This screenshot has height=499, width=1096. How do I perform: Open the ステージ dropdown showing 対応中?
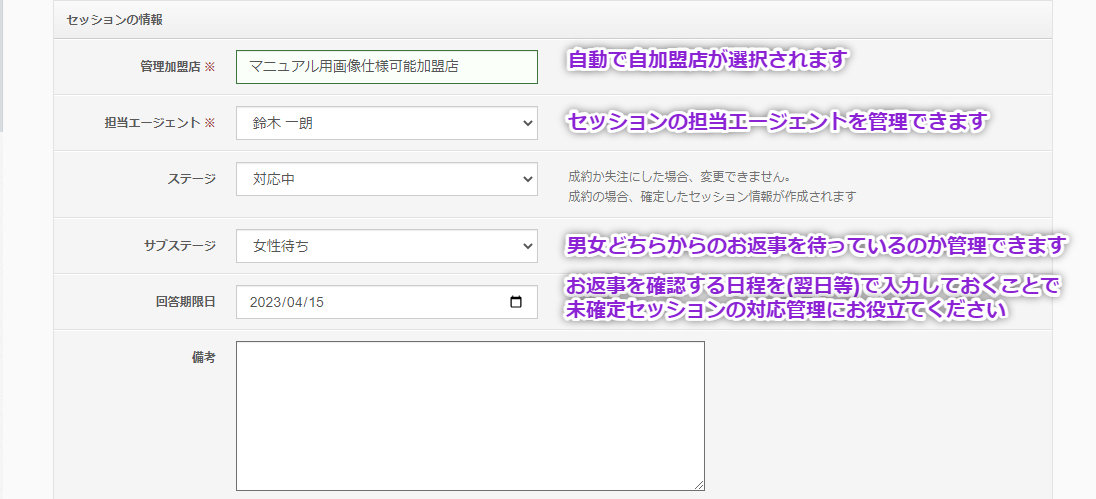click(x=387, y=179)
